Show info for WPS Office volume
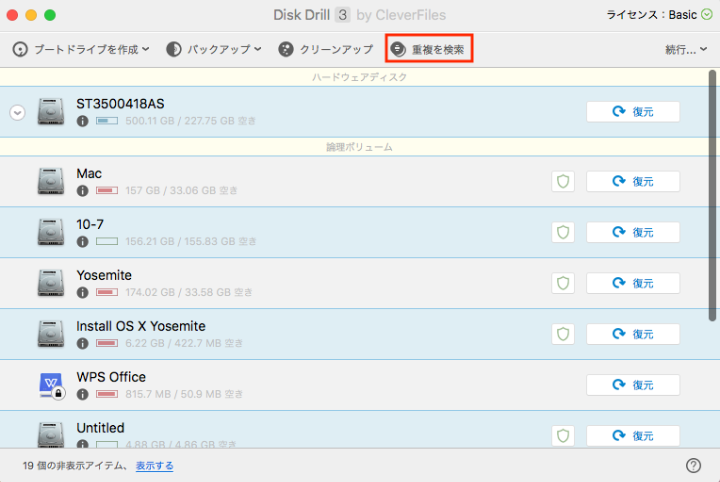The height and width of the screenshot is (482, 720). coord(83,394)
